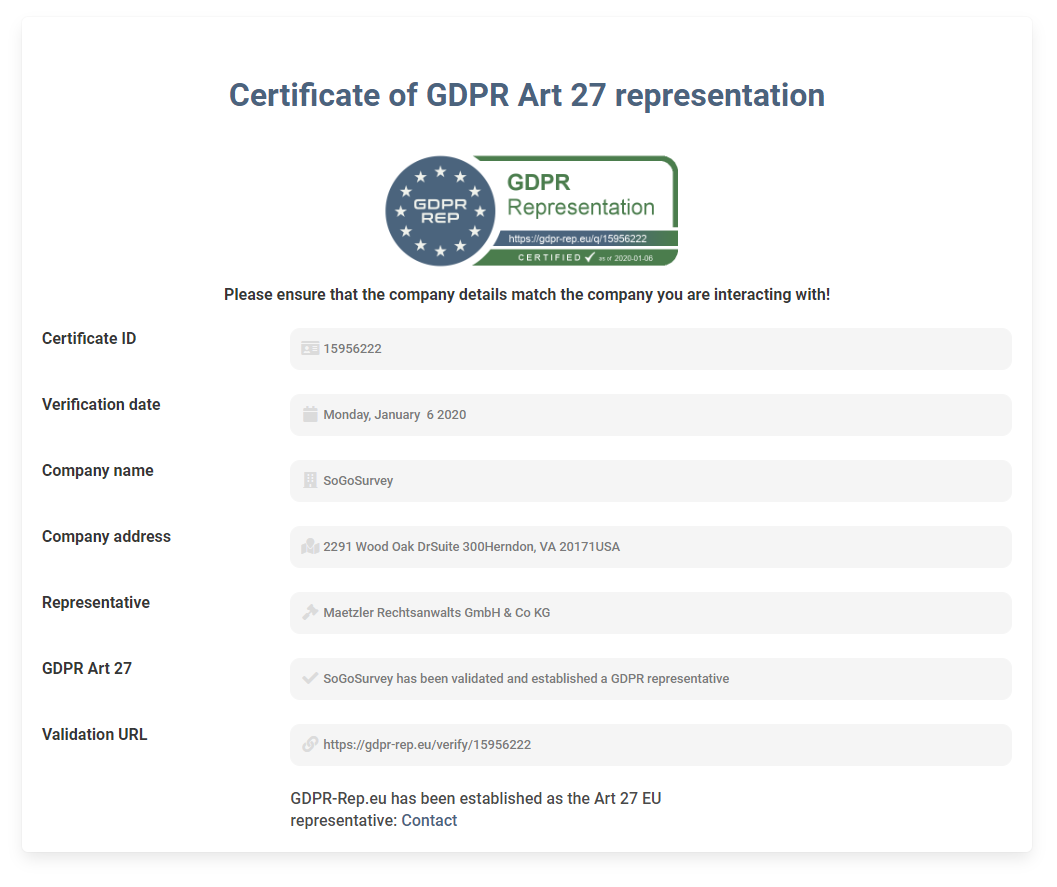1057x887 pixels.
Task: Click the gdpr-rep.eu URL on the badge
Action: coord(577,239)
